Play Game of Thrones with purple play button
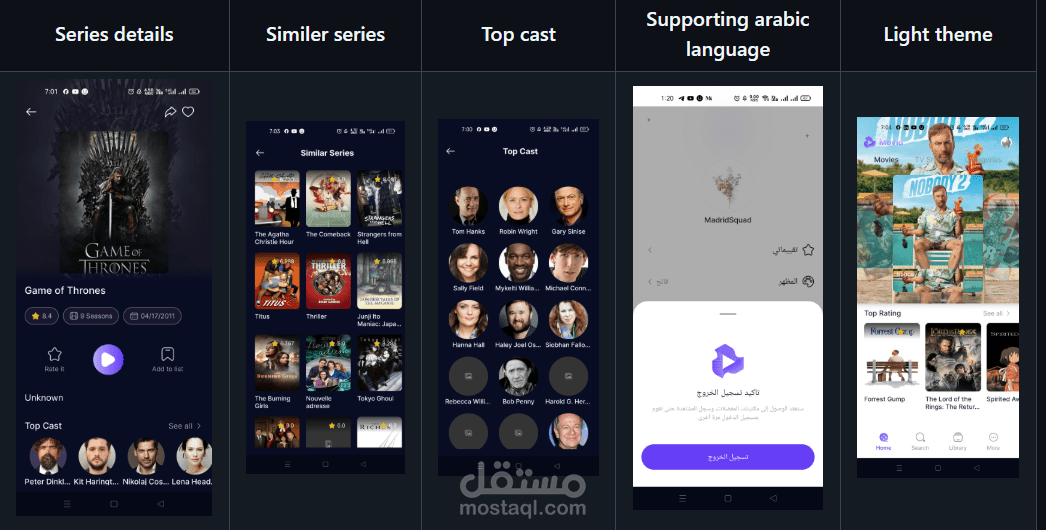1046x530 pixels. point(108,360)
